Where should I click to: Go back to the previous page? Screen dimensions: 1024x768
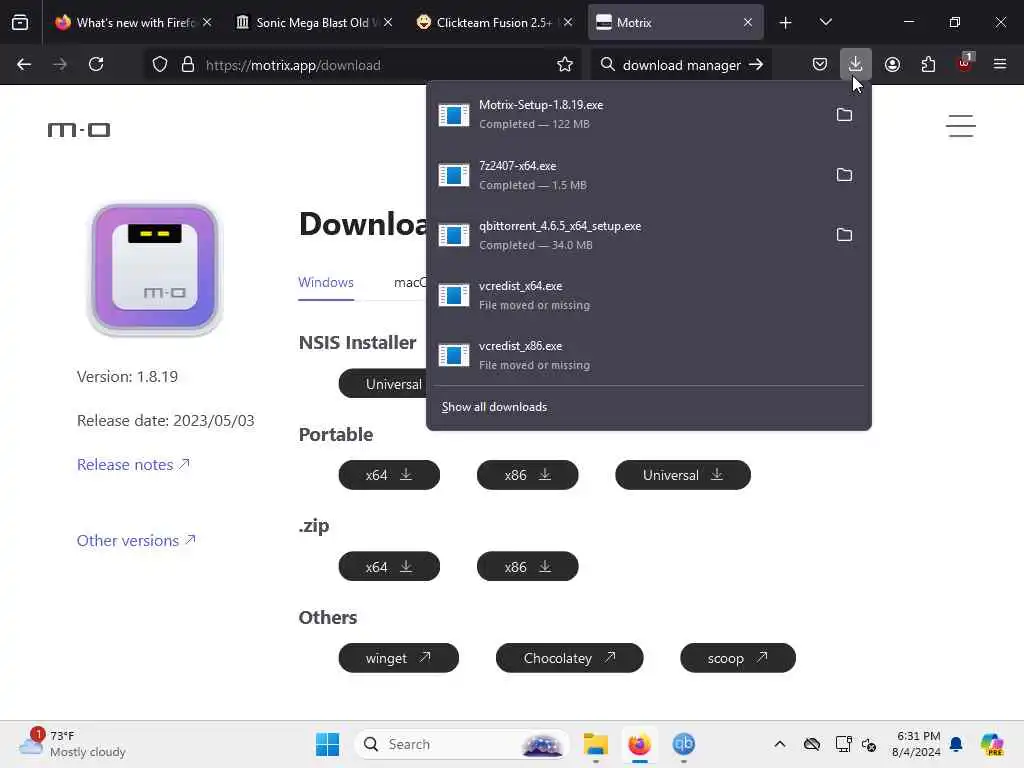[x=24, y=65]
